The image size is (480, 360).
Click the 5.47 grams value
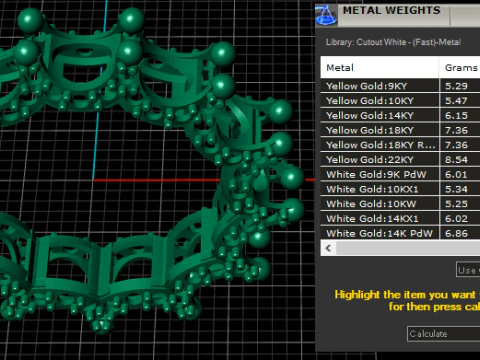pyautogui.click(x=456, y=101)
